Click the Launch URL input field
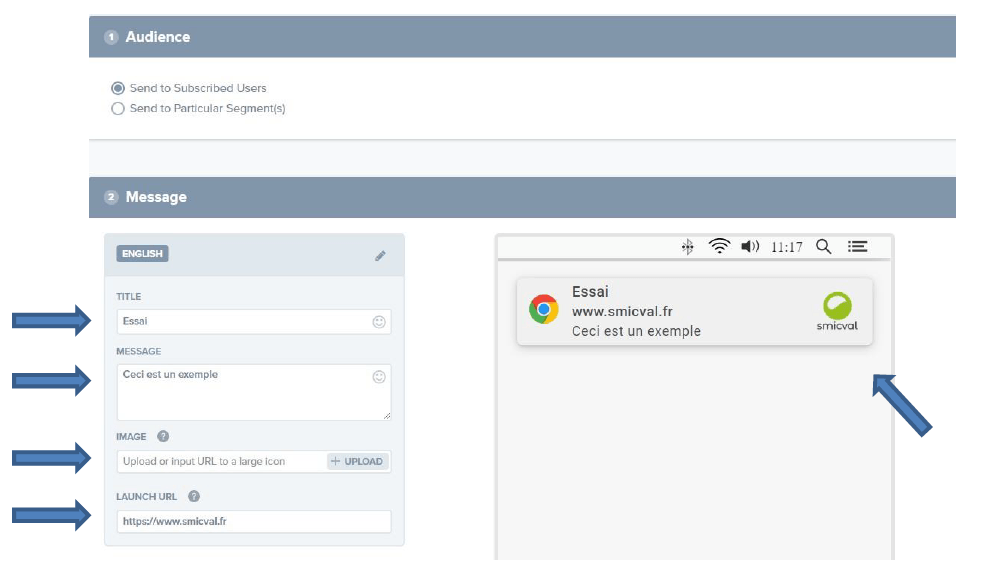989x581 pixels. point(253,521)
